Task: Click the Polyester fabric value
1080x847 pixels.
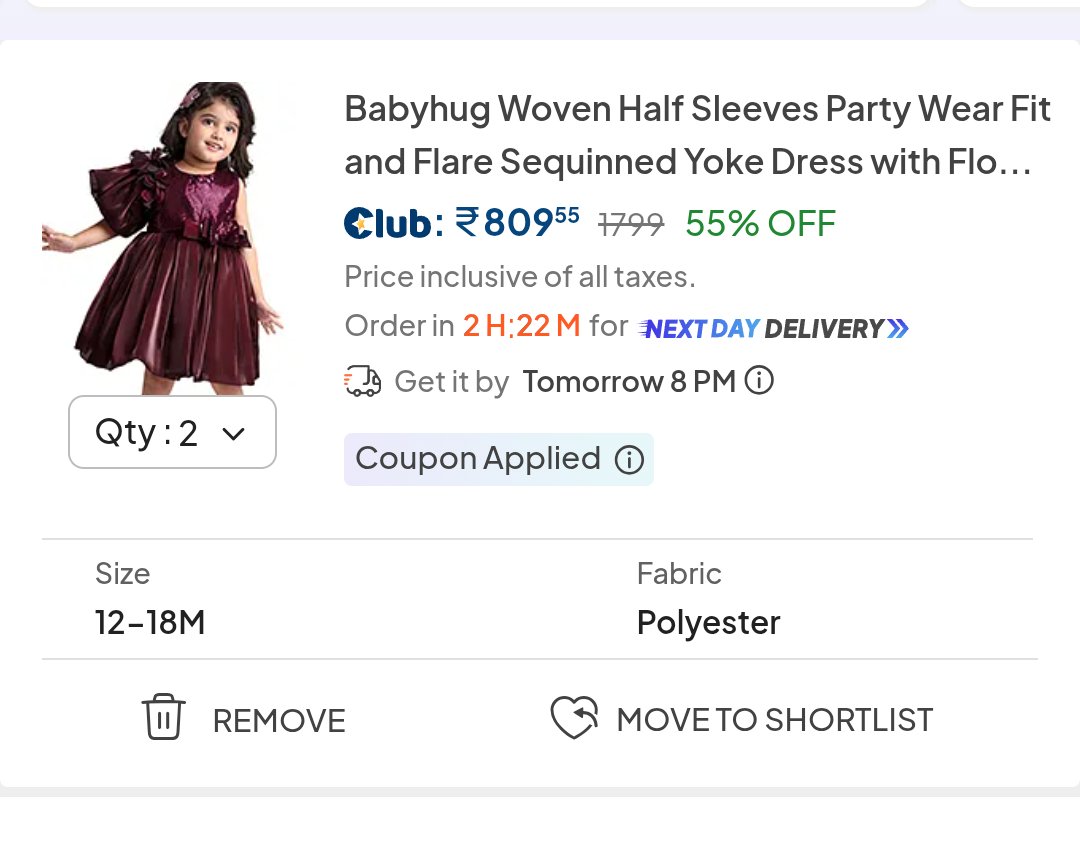Action: (709, 623)
